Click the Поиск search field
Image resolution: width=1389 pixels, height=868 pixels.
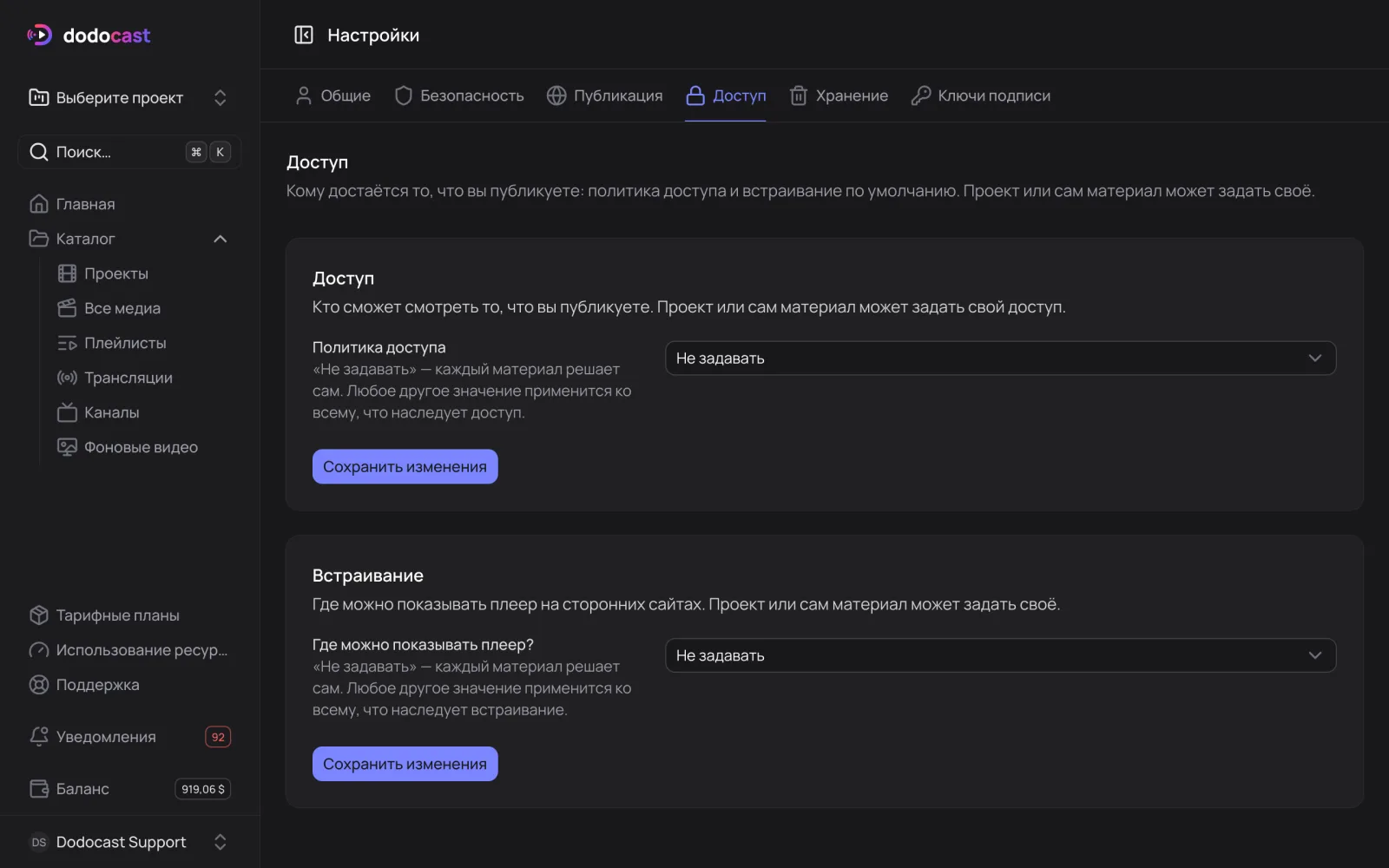(129, 152)
